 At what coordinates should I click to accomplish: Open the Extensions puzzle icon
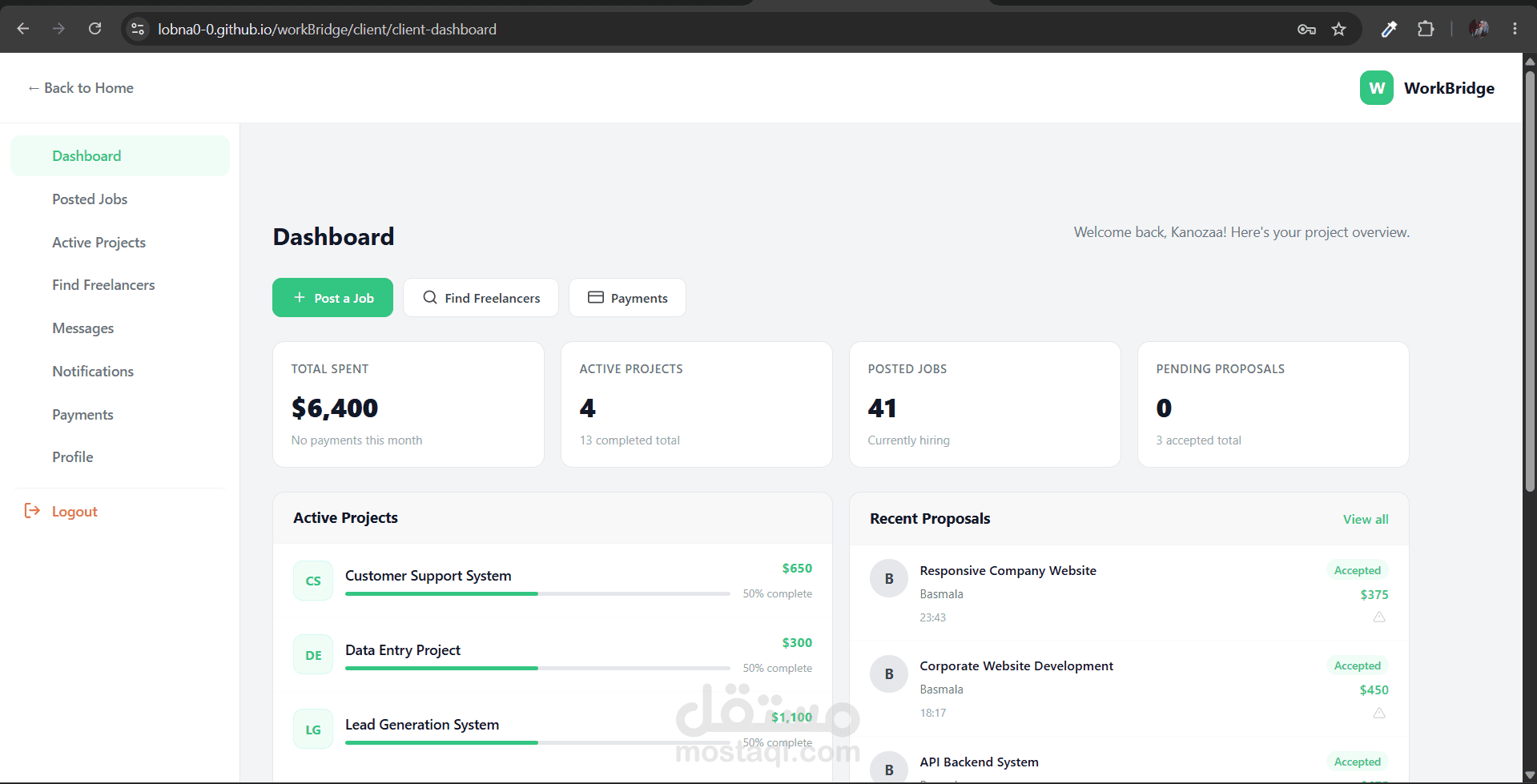pos(1426,30)
